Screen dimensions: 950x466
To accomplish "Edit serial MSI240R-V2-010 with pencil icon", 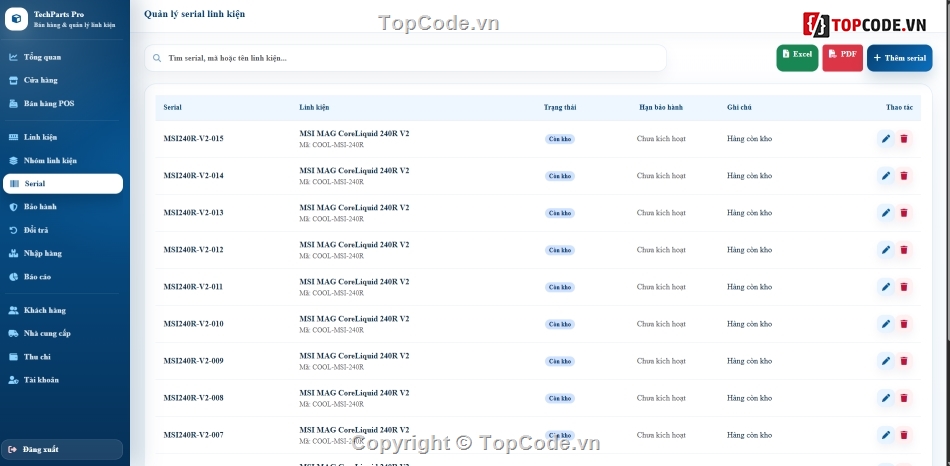I will click(x=886, y=324).
